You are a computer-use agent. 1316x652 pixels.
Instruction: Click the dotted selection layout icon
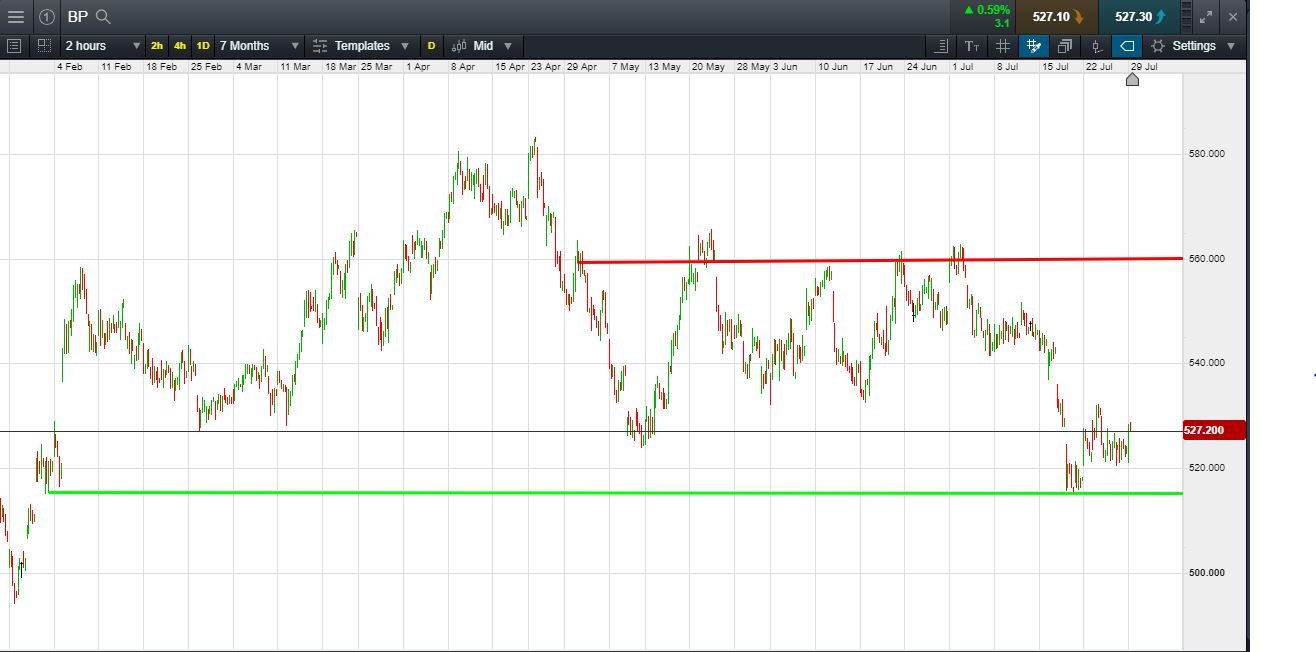(45, 46)
